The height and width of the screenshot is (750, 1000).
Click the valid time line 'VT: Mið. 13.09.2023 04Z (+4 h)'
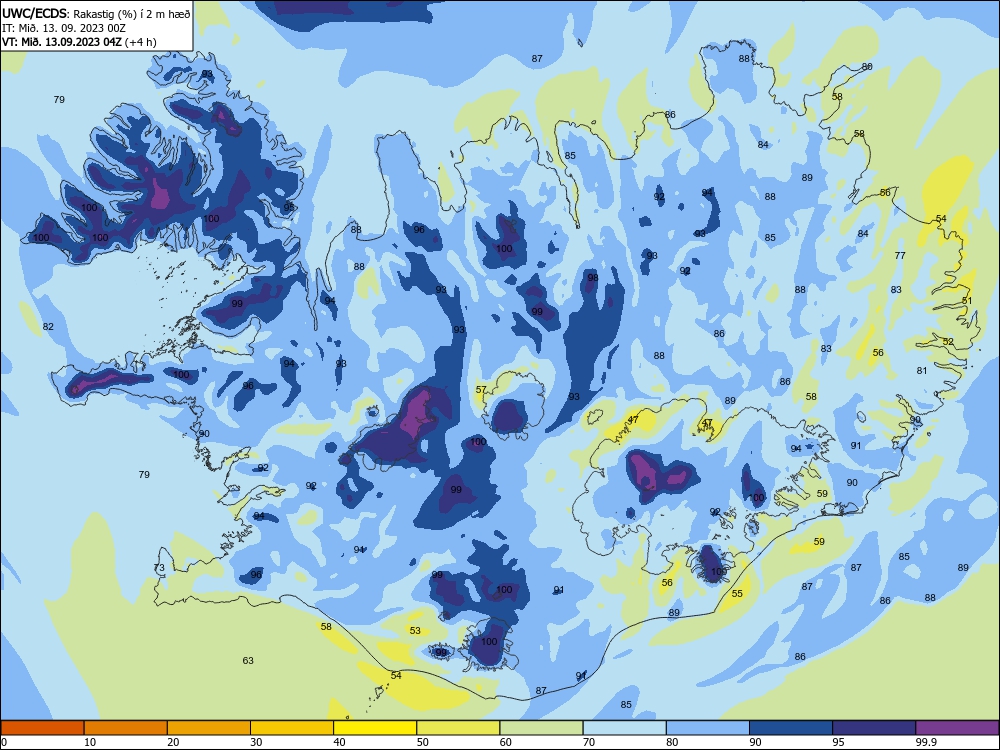click(x=79, y=42)
